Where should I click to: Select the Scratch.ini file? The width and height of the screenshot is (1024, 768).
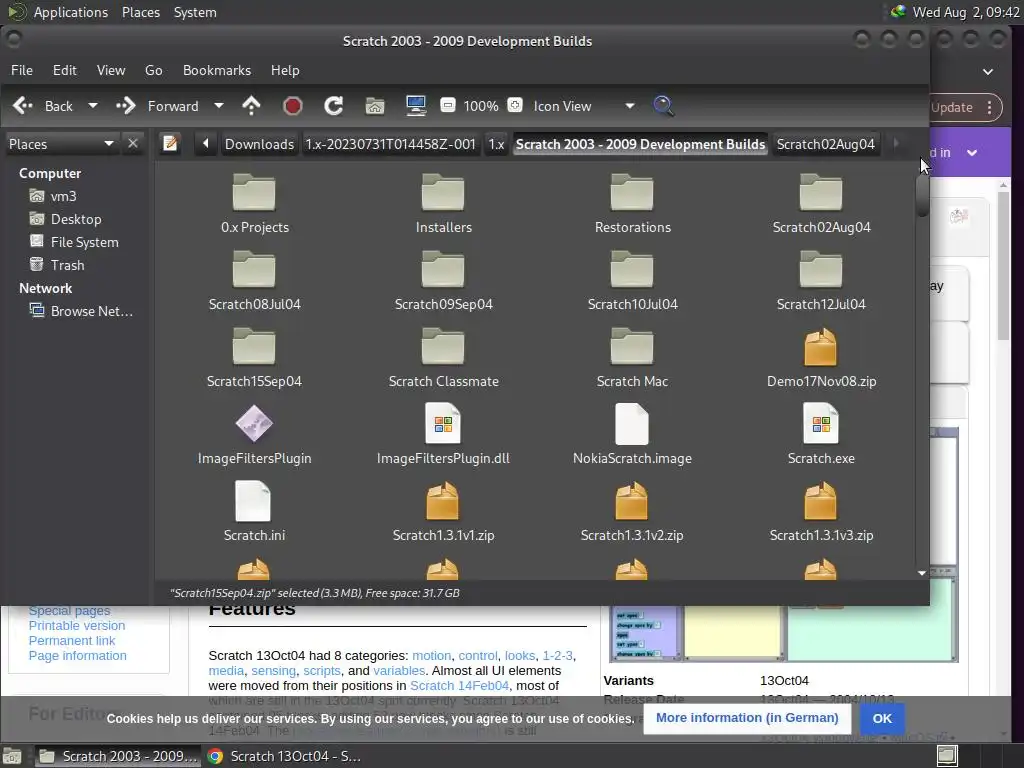tap(255, 512)
